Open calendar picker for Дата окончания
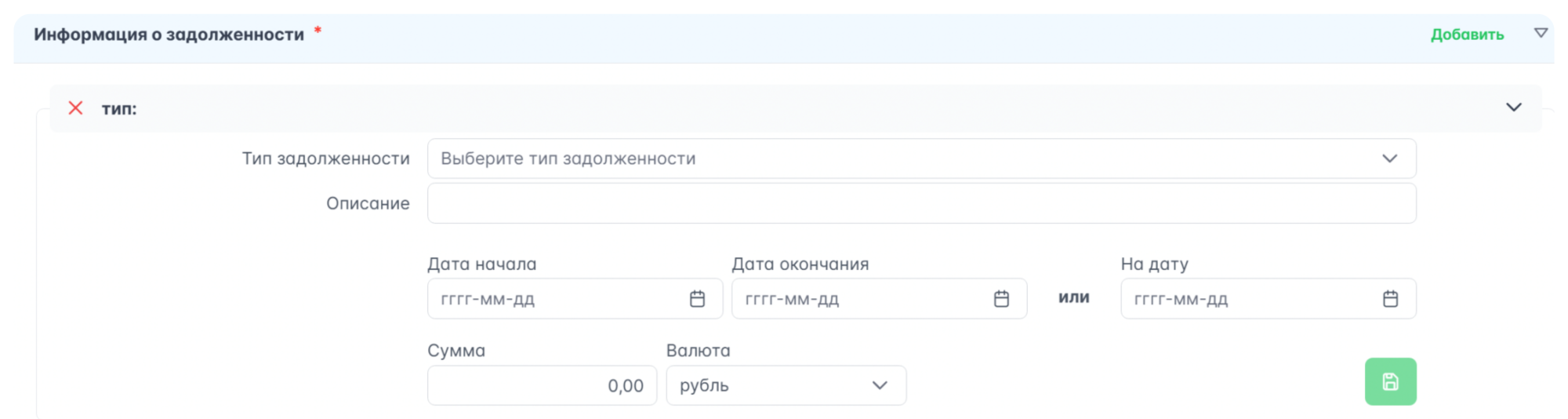Image resolution: width=1568 pixels, height=419 pixels. 1001,299
